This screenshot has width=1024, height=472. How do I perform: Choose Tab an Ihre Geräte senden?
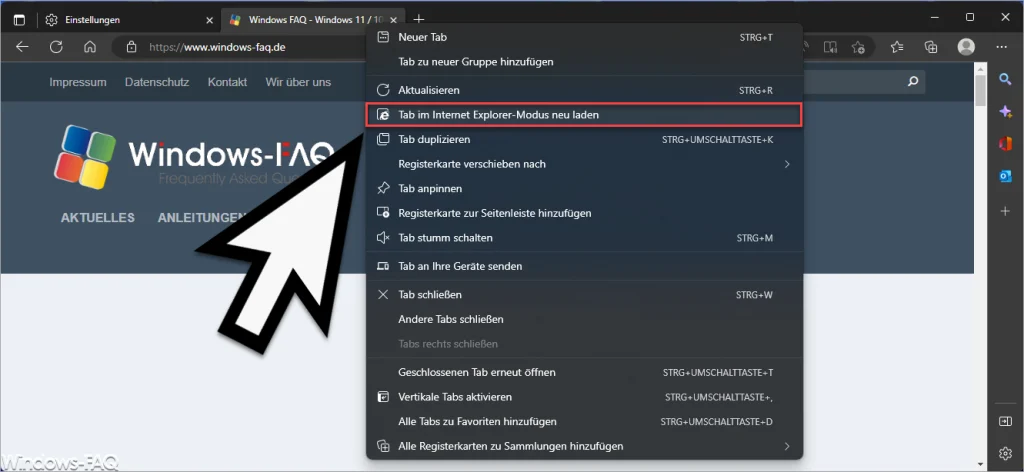click(x=584, y=266)
